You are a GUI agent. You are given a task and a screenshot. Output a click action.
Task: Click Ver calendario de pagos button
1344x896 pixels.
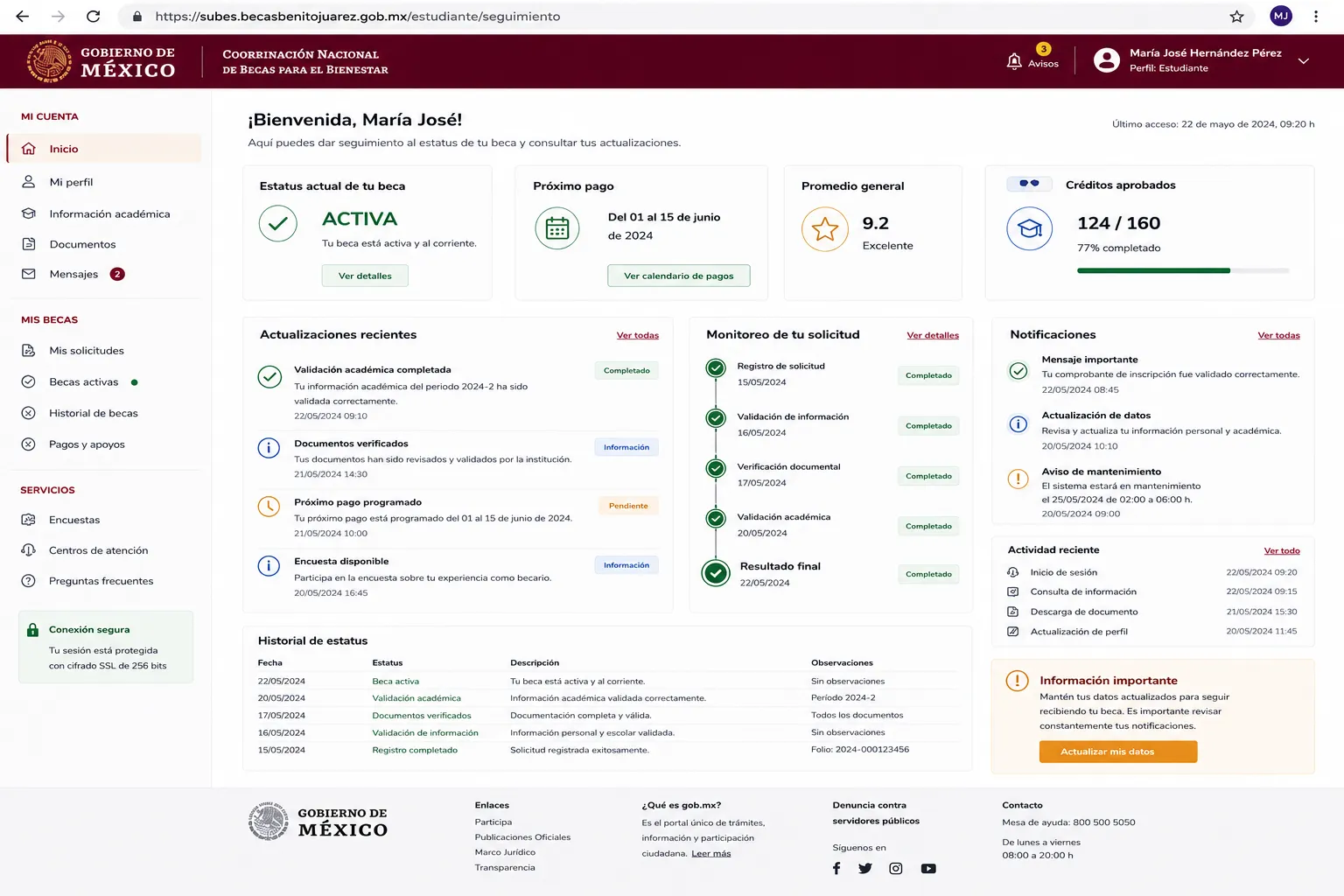pyautogui.click(x=679, y=276)
